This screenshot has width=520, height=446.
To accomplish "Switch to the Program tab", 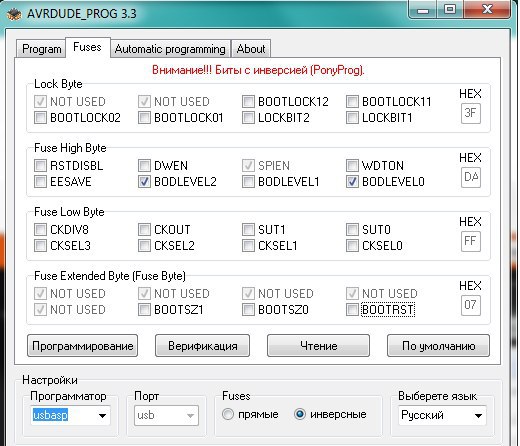I will coord(42,49).
